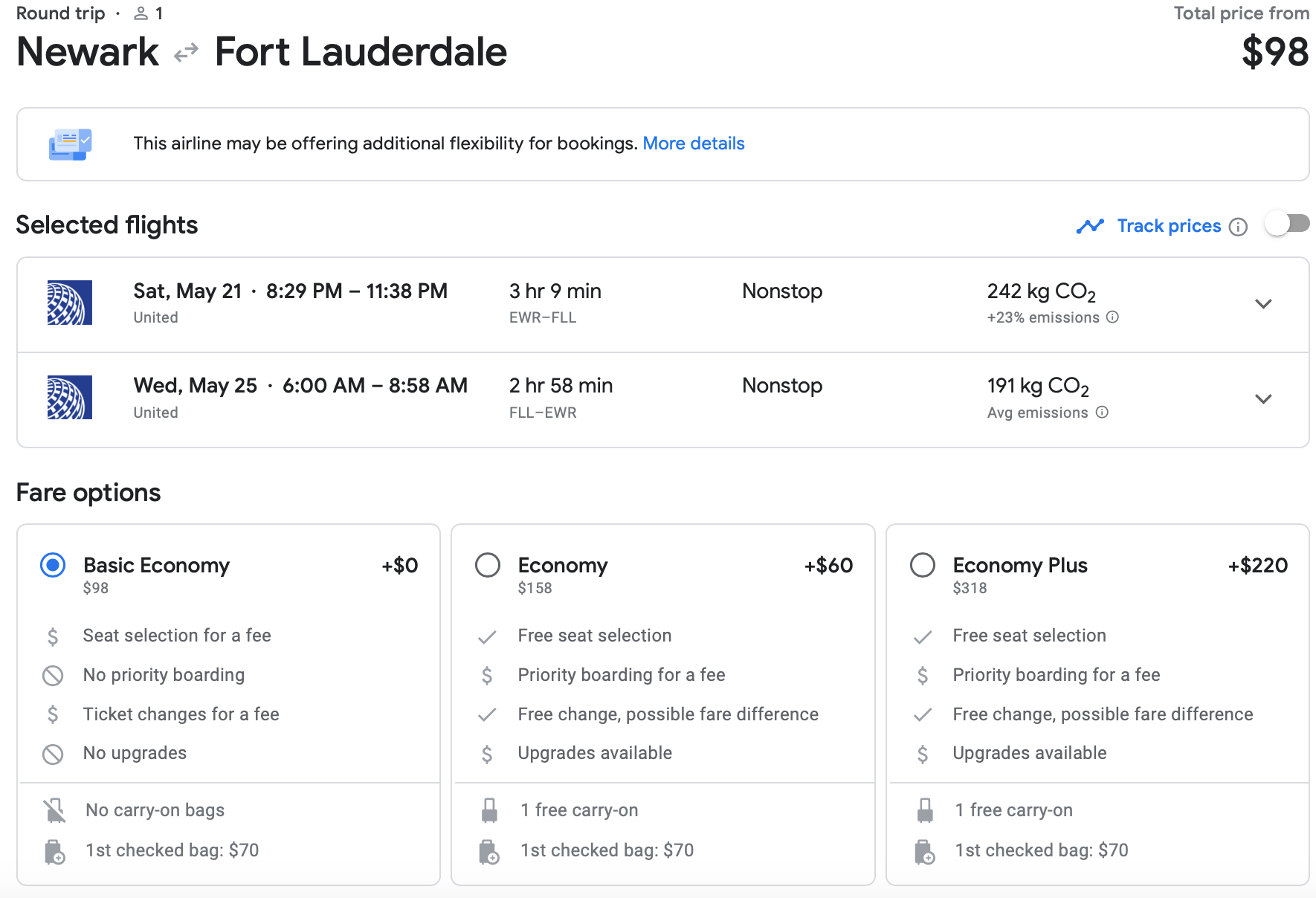Expand Wed, May 25 flight details
Screen dimensions: 1316x898
[x=1263, y=399]
